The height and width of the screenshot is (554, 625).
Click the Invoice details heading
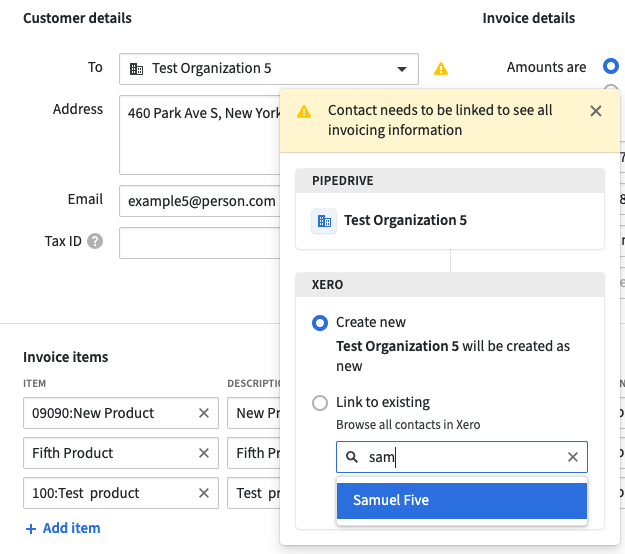coord(529,18)
